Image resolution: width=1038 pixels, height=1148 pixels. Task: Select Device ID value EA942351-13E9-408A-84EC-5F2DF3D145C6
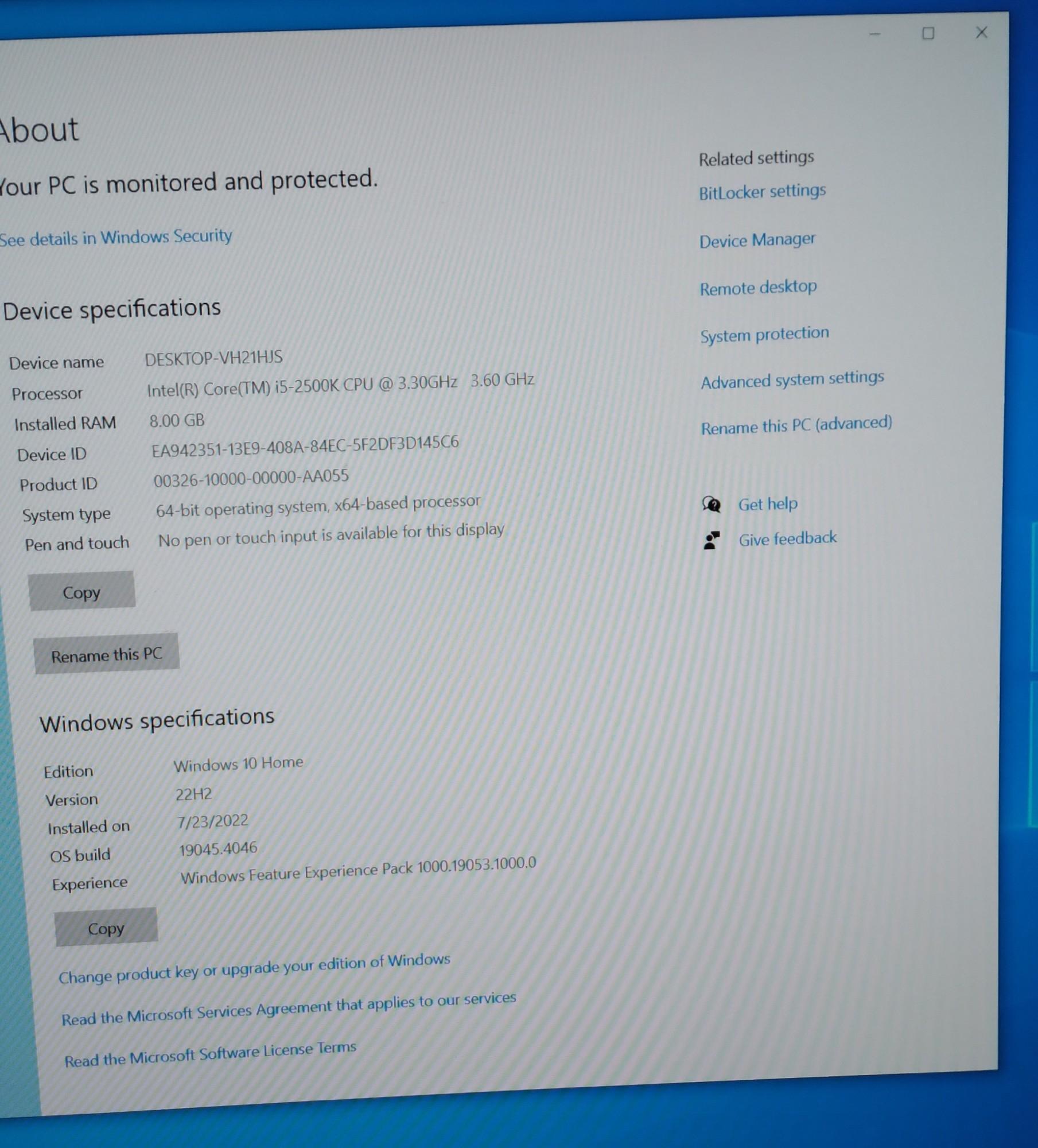[x=305, y=446]
